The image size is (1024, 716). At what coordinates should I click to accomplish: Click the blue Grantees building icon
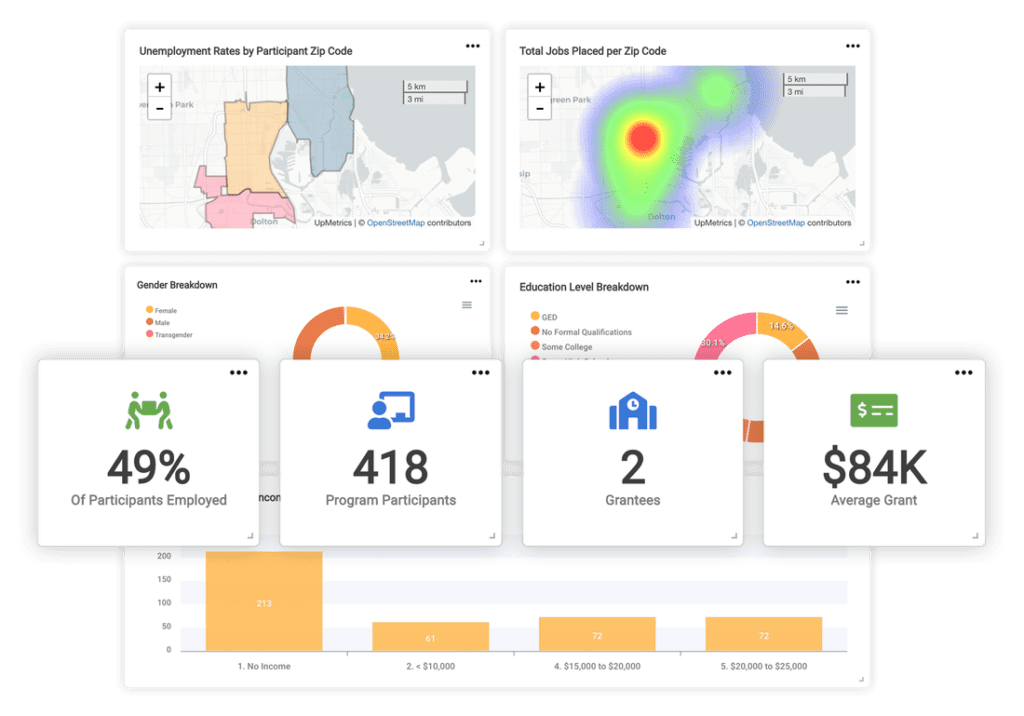click(633, 410)
